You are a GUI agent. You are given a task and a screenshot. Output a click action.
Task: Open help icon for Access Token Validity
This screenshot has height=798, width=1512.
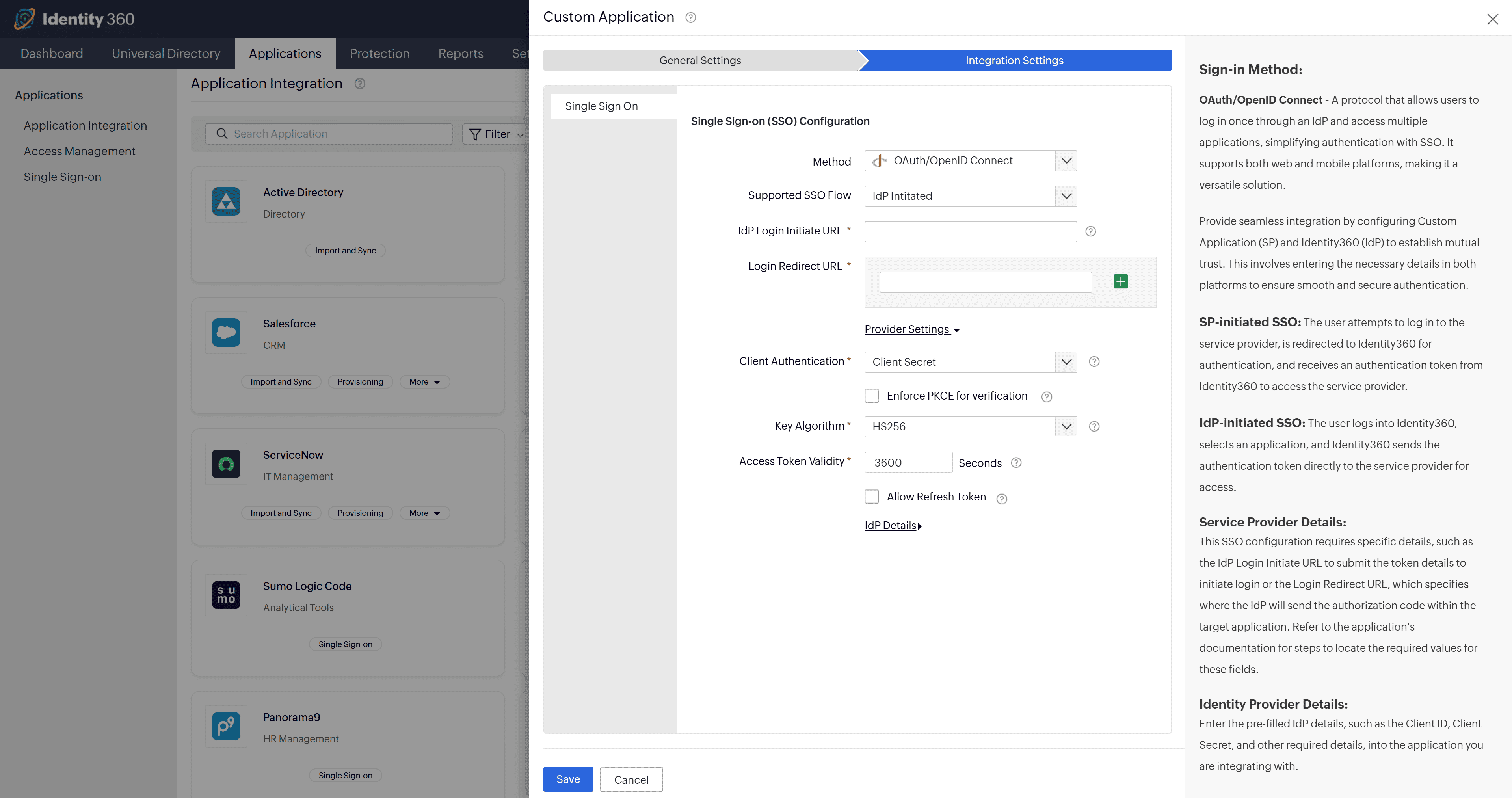1016,463
